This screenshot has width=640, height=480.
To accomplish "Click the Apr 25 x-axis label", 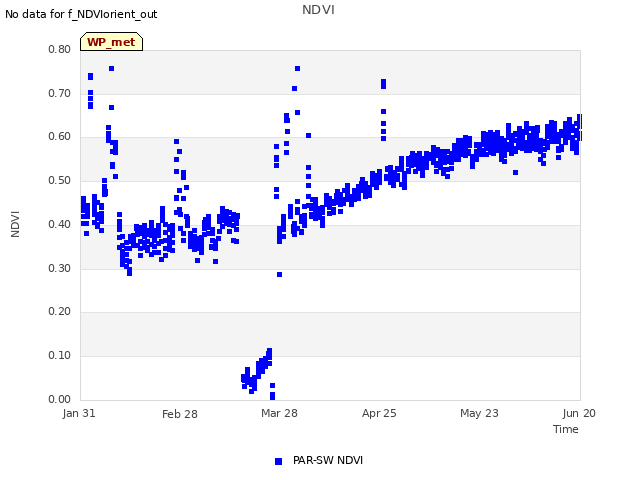I will pos(379,413).
